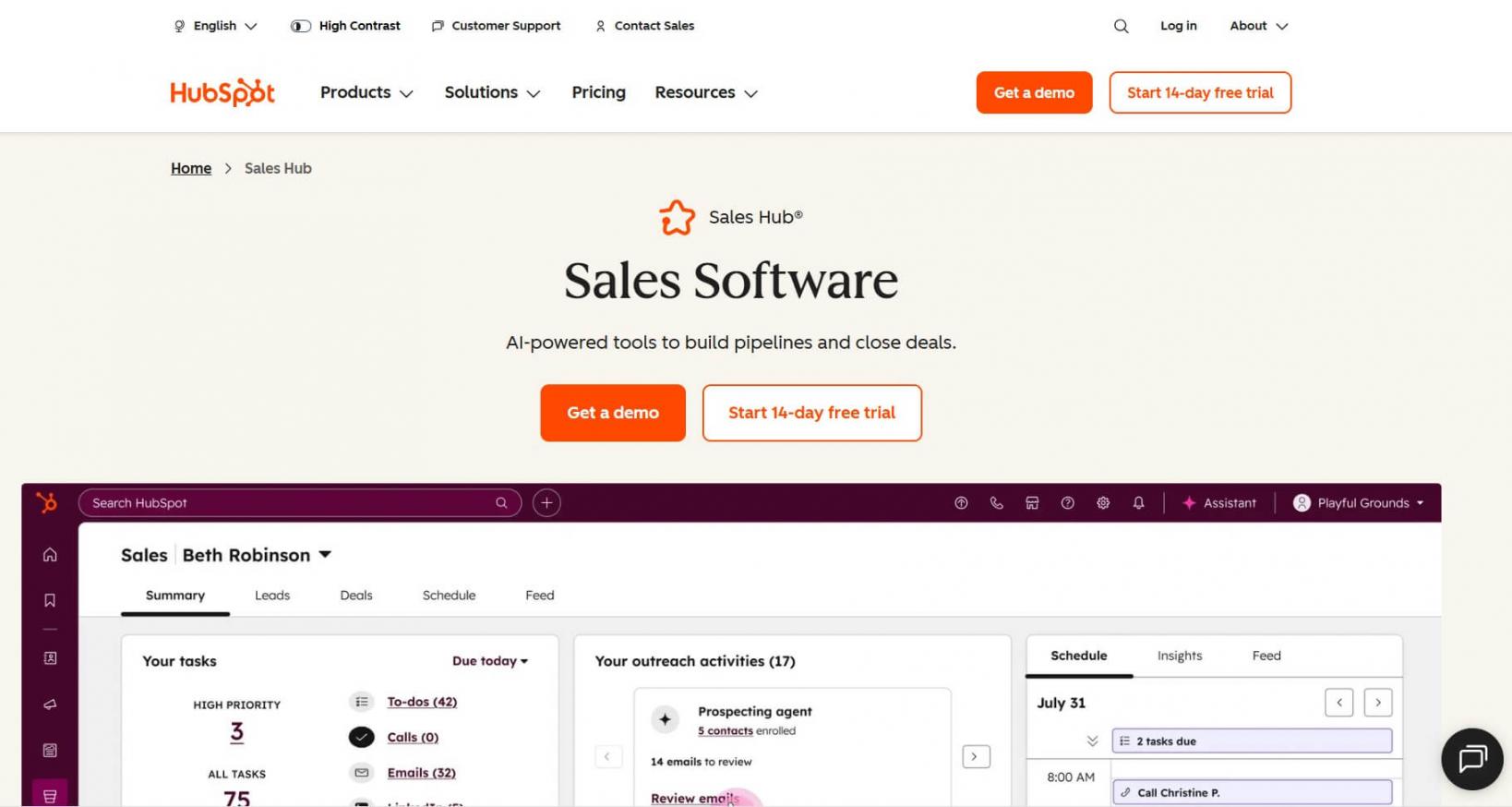Click the help question mark icon
Image resolution: width=1512 pixels, height=807 pixels.
pyautogui.click(x=1067, y=503)
